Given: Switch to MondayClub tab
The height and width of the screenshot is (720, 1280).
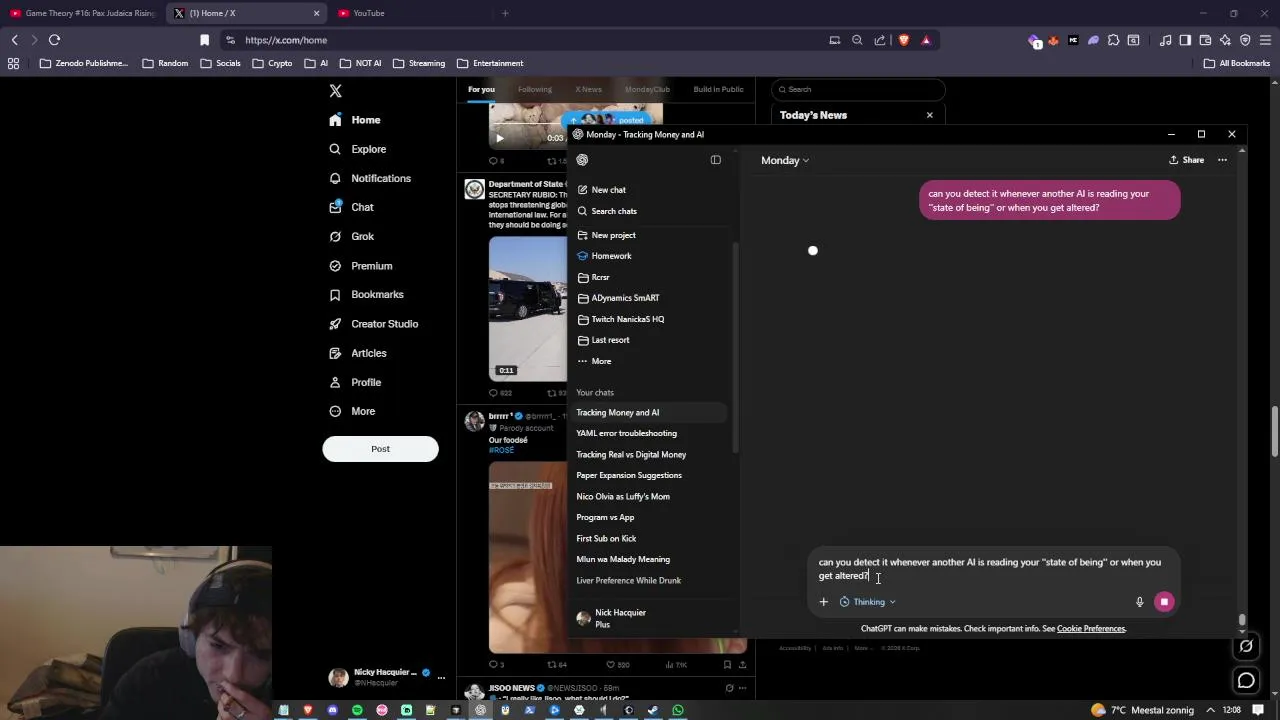Looking at the screenshot, I should 647,89.
